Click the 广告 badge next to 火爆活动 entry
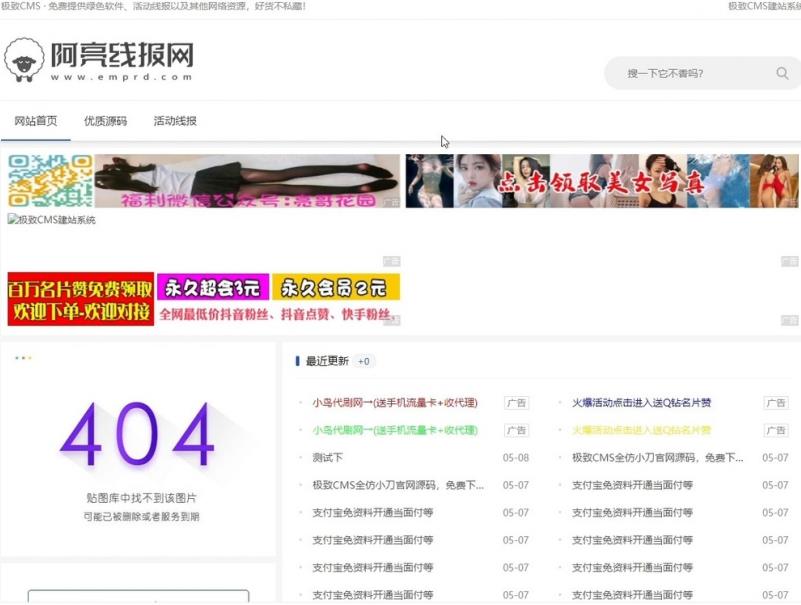 pyautogui.click(x=775, y=403)
